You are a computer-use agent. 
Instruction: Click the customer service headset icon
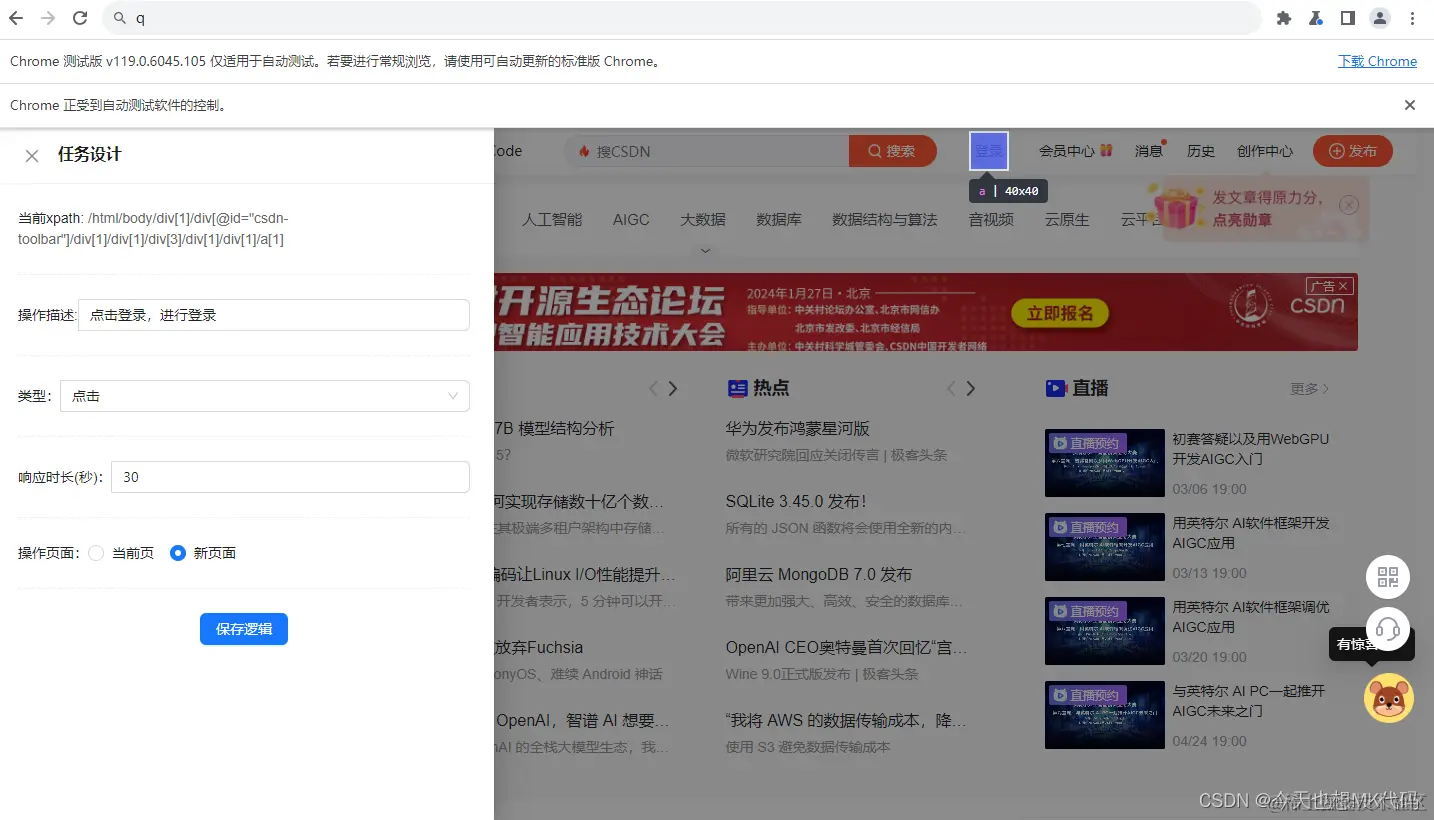1388,629
